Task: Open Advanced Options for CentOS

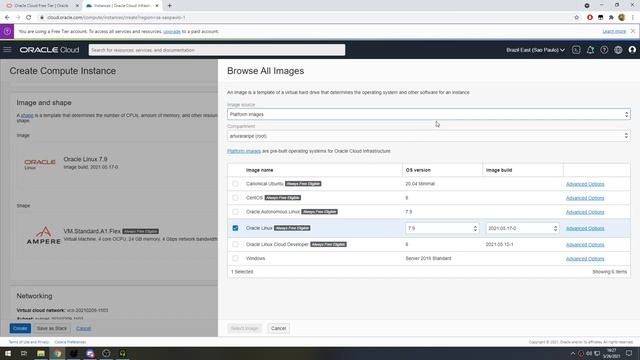Action: 585,198
